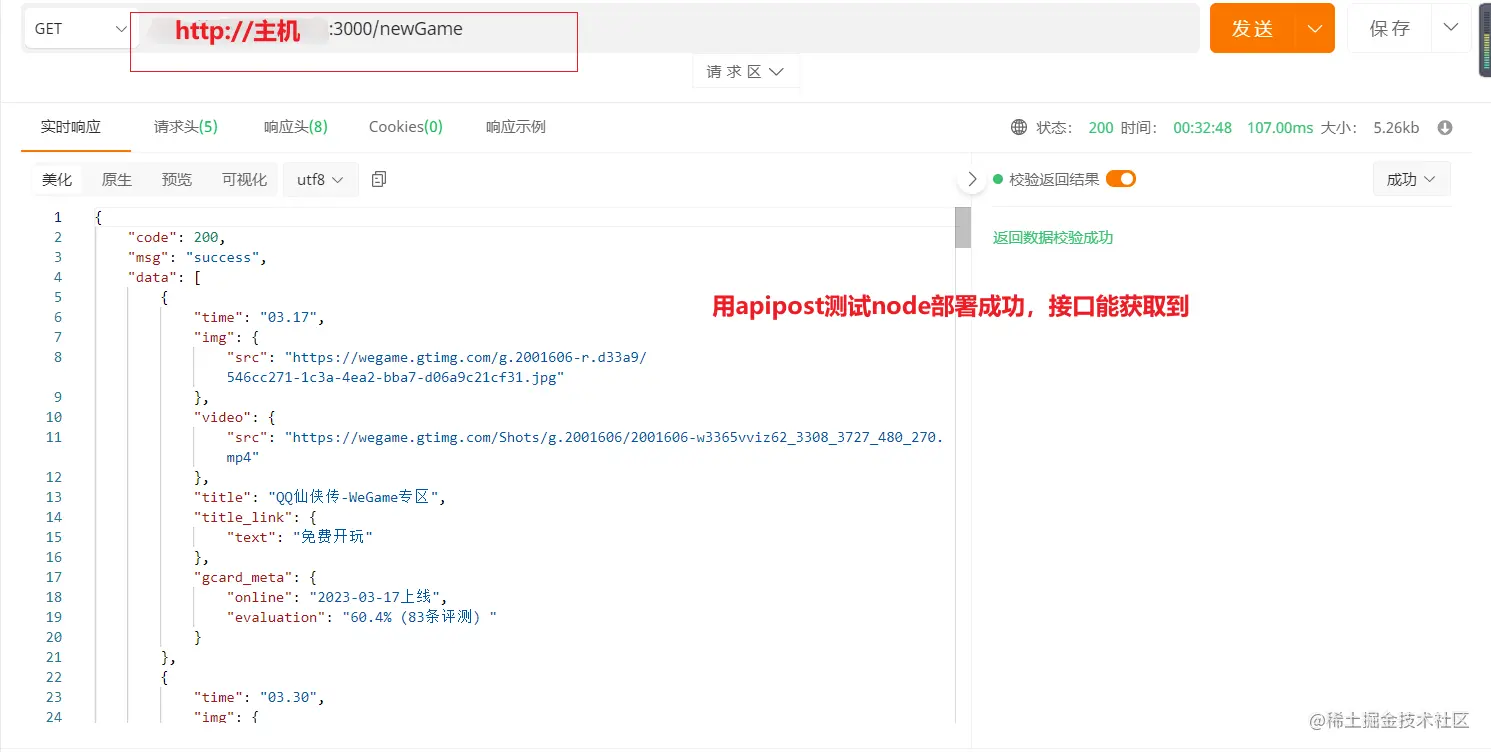
Task: Open the 成功 result dropdown
Action: [x=1411, y=180]
